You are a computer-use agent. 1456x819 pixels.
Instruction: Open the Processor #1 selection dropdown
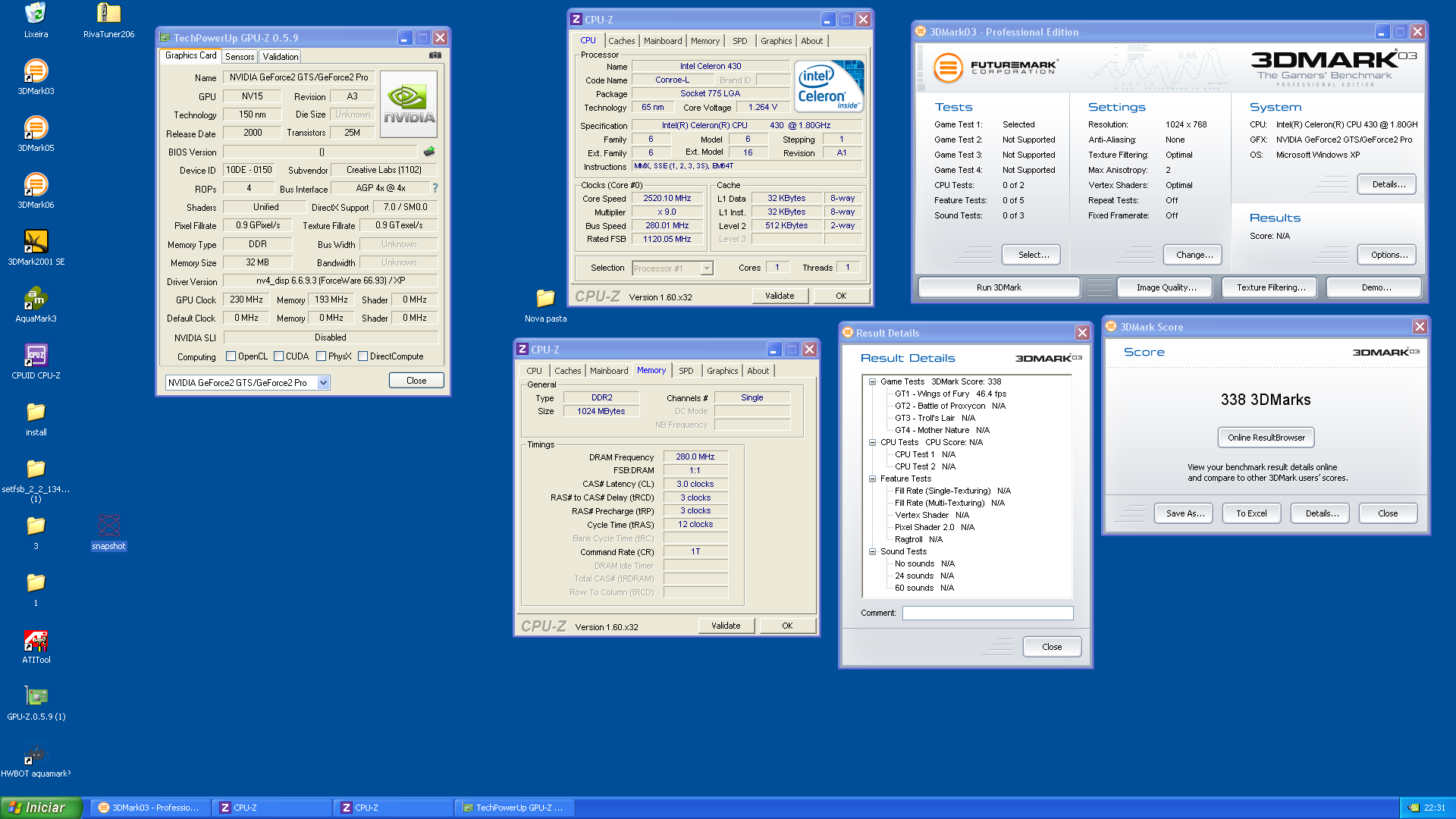coord(707,268)
